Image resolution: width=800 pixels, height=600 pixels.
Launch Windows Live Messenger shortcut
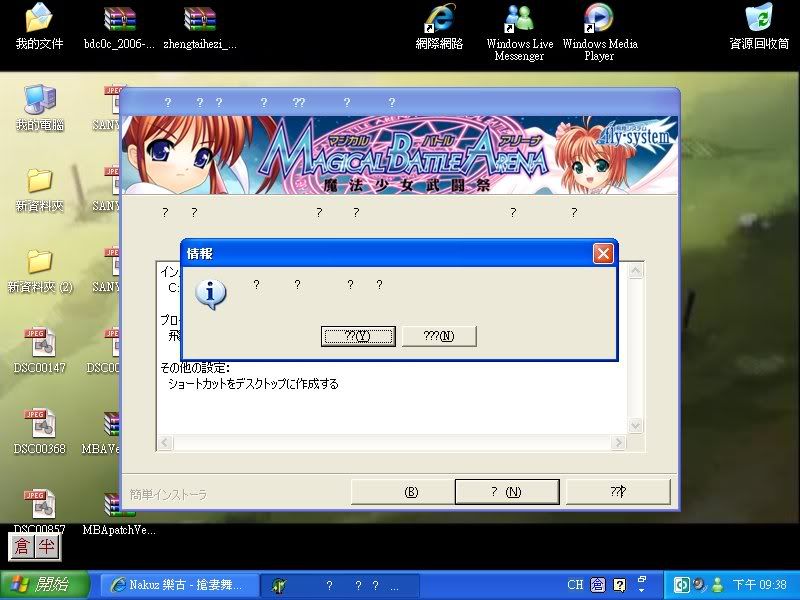[519, 33]
